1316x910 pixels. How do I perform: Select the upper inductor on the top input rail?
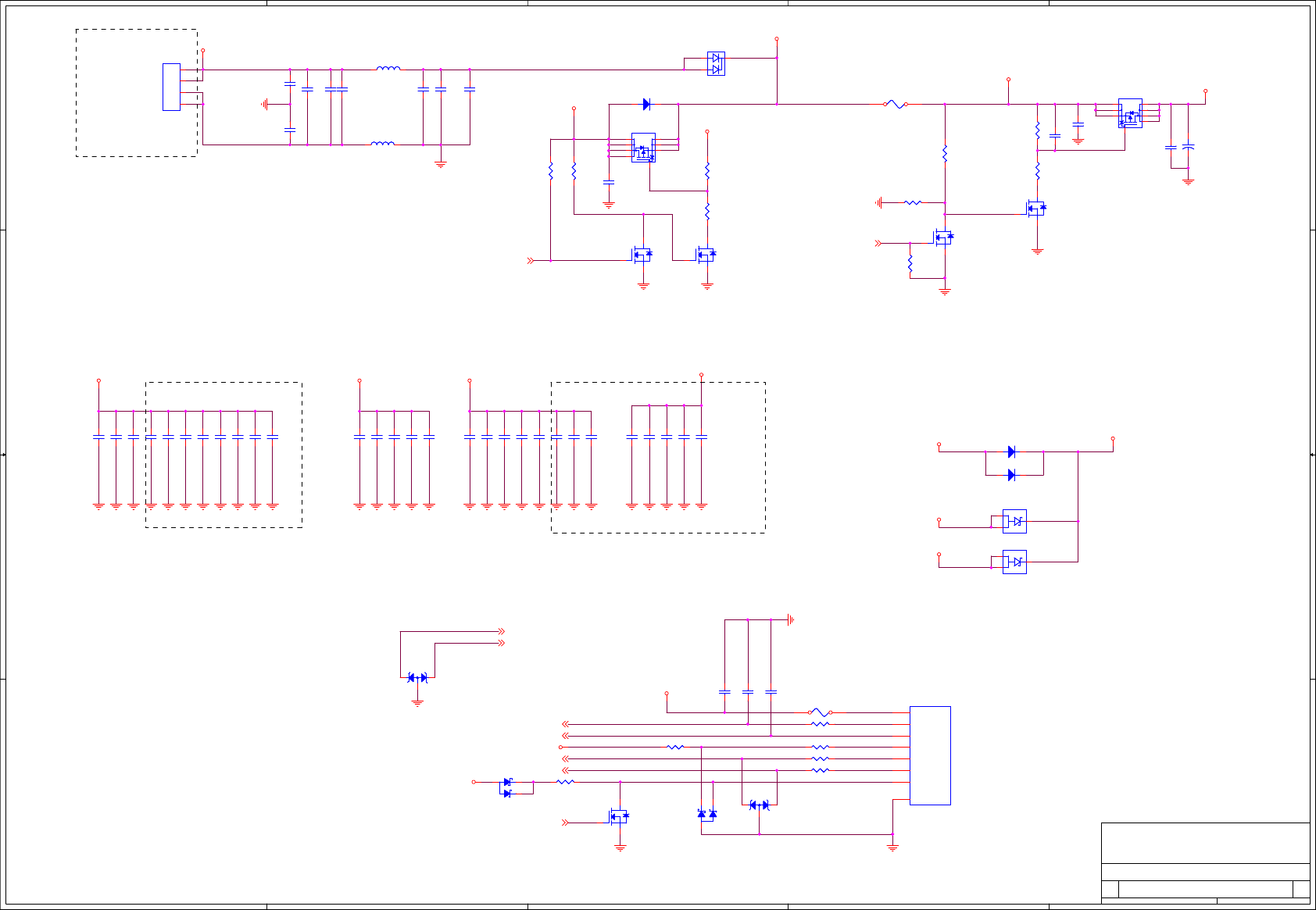(388, 68)
